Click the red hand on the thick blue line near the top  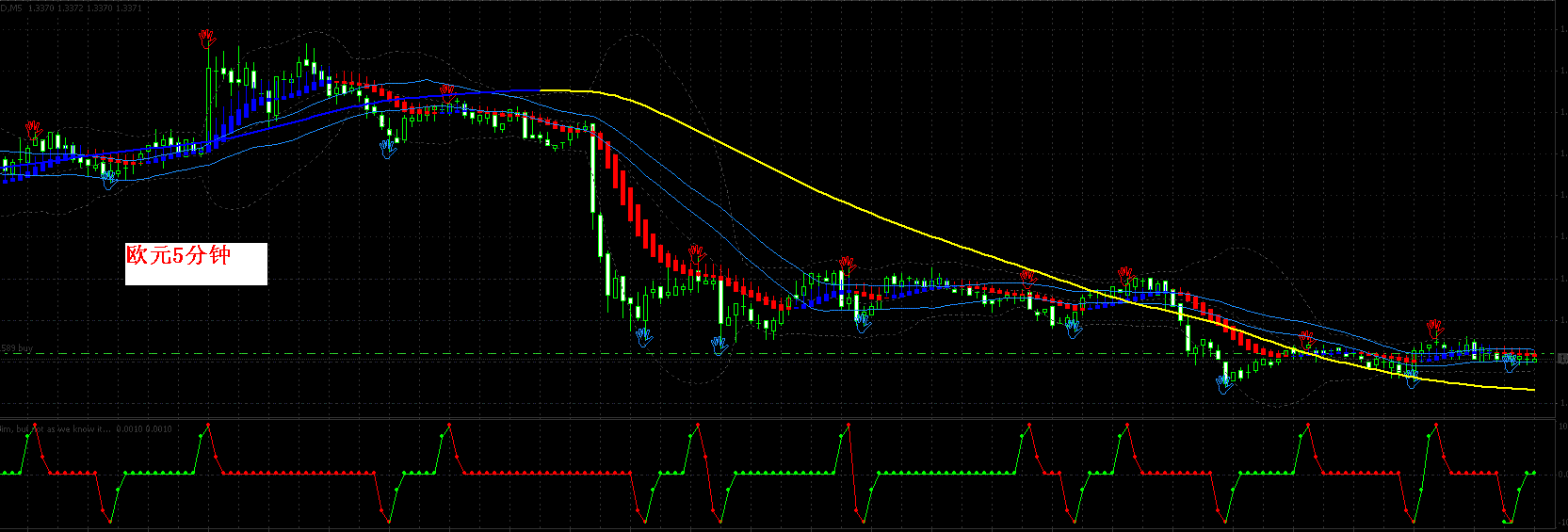(447, 91)
